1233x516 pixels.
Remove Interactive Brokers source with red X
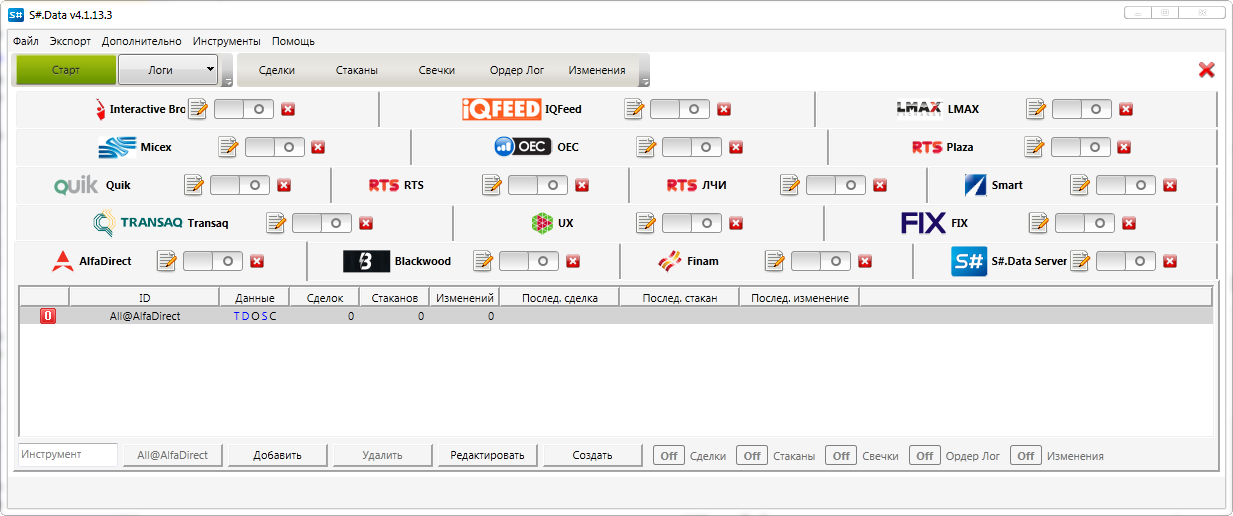click(x=288, y=109)
